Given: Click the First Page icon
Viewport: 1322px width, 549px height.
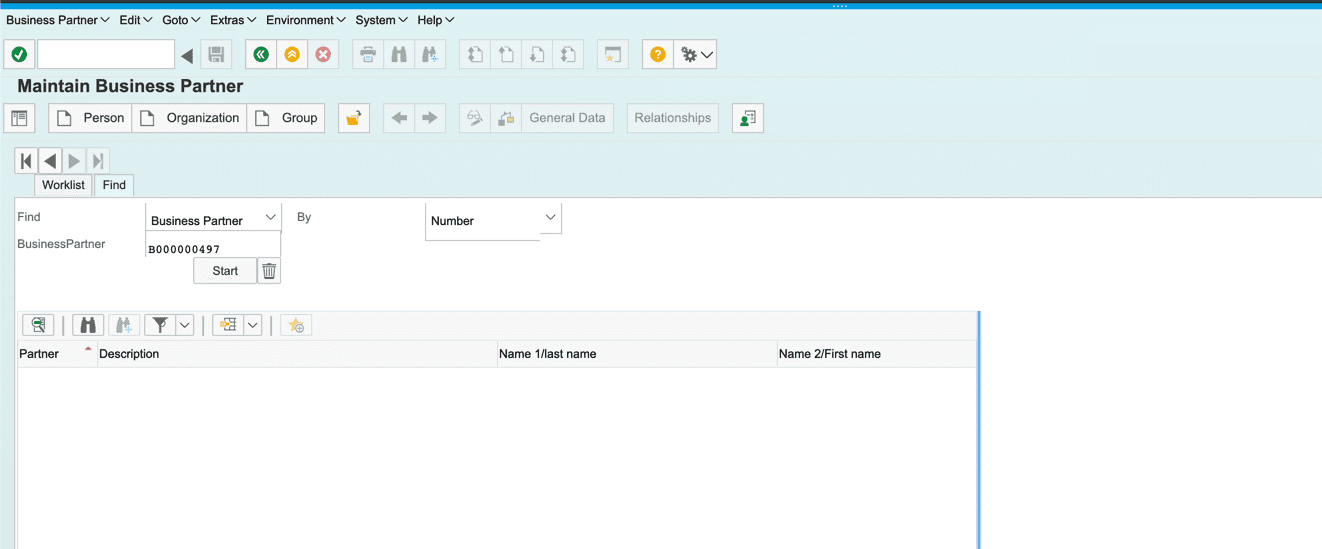Looking at the screenshot, I should click(475, 54).
